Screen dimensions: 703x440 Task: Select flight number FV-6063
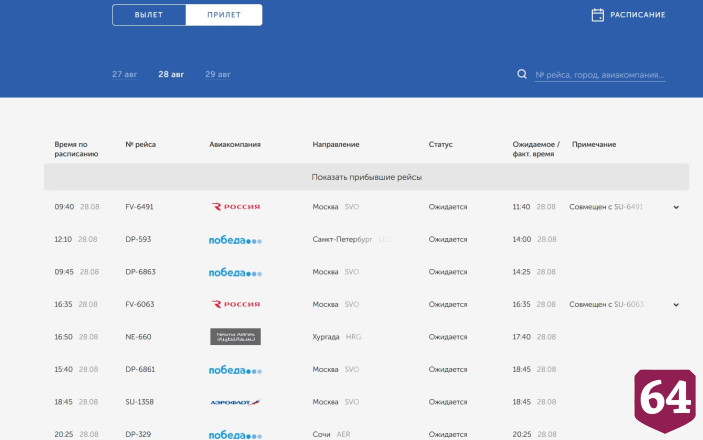(140, 304)
